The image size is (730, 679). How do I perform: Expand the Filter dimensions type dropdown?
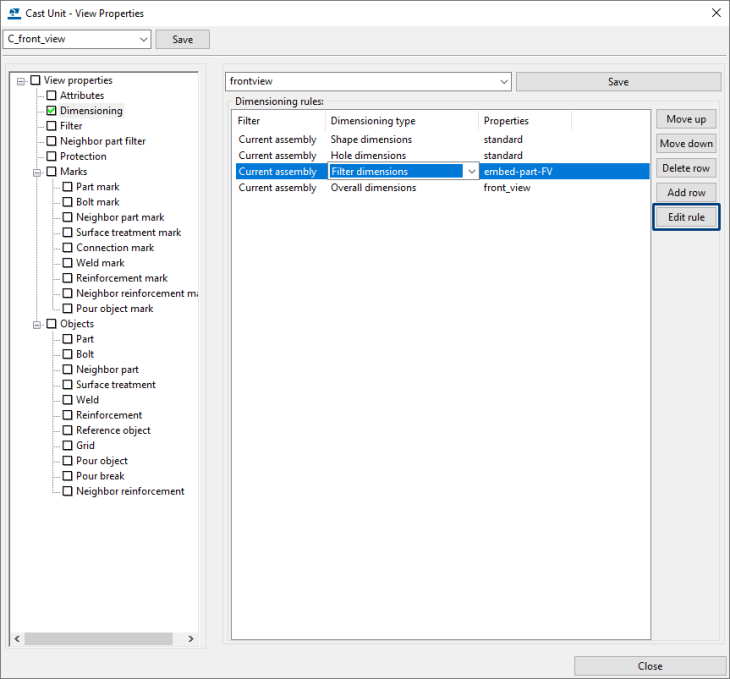[471, 172]
